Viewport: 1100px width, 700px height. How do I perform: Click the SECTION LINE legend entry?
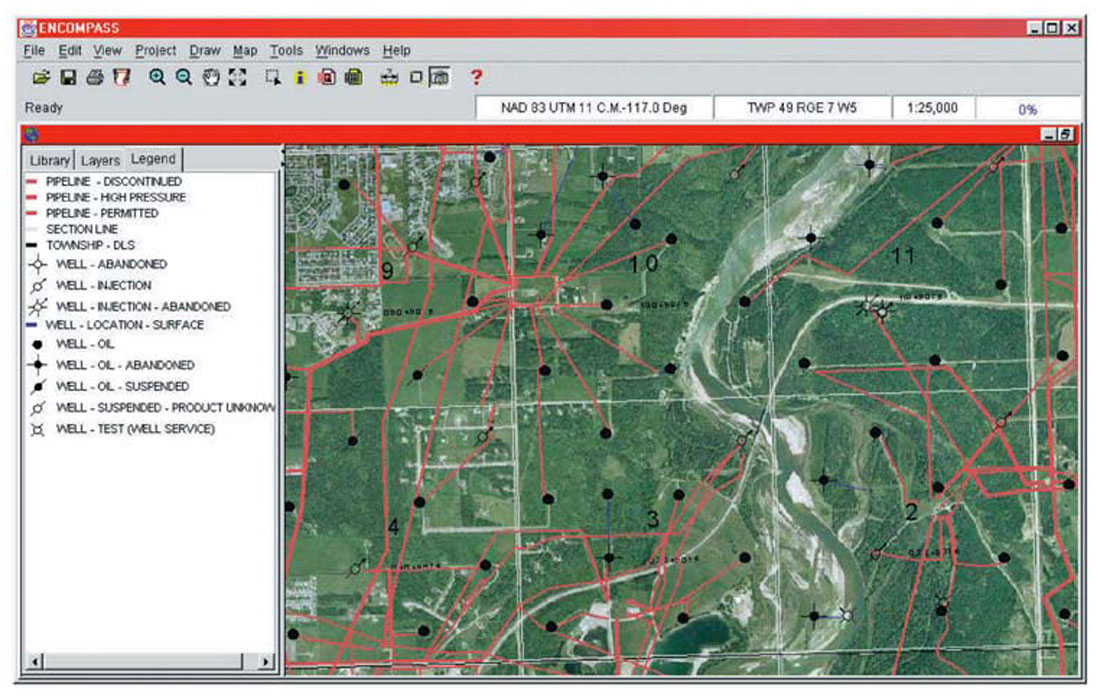click(72, 229)
